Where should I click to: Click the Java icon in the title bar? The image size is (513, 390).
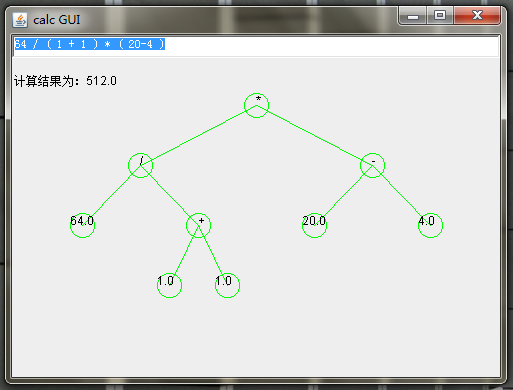(x=20, y=20)
